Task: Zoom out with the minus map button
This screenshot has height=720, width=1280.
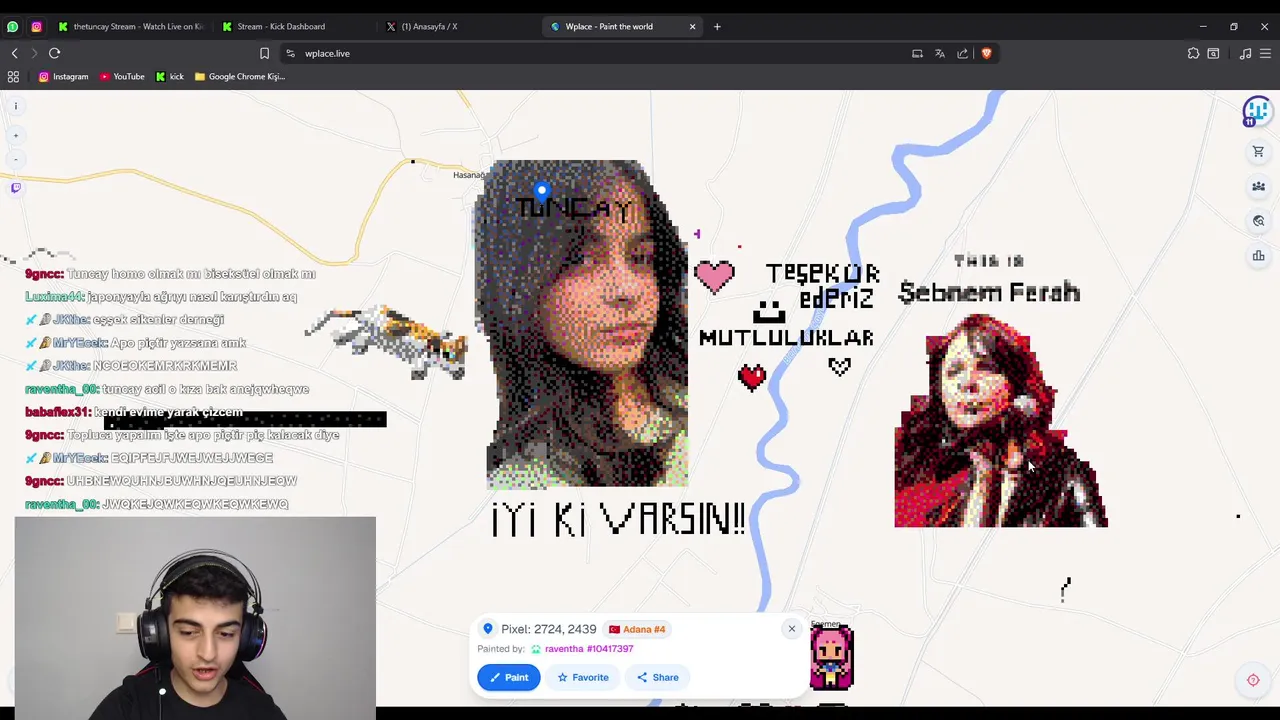Action: point(16,159)
